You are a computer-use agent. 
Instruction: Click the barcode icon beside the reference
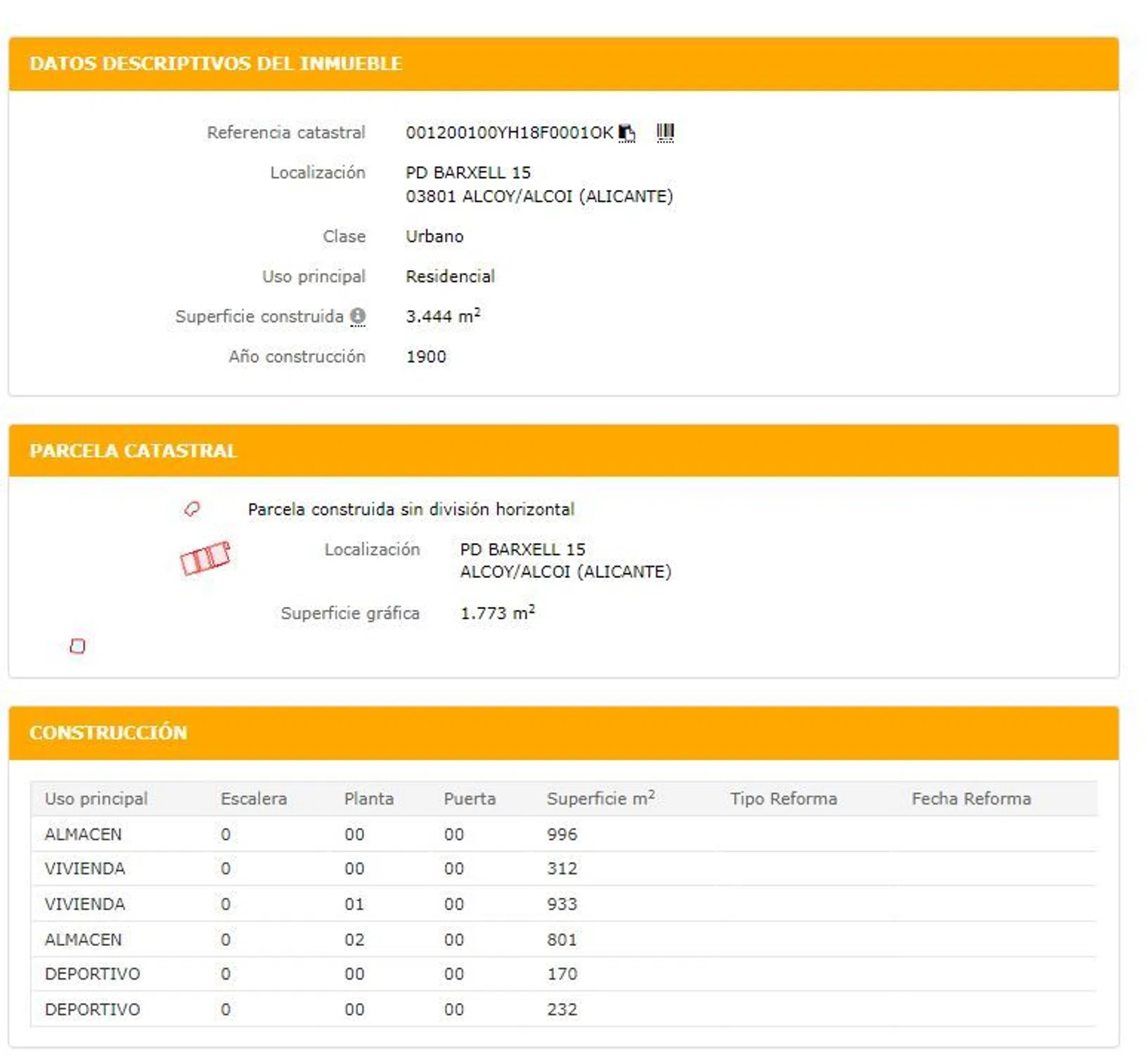[664, 132]
